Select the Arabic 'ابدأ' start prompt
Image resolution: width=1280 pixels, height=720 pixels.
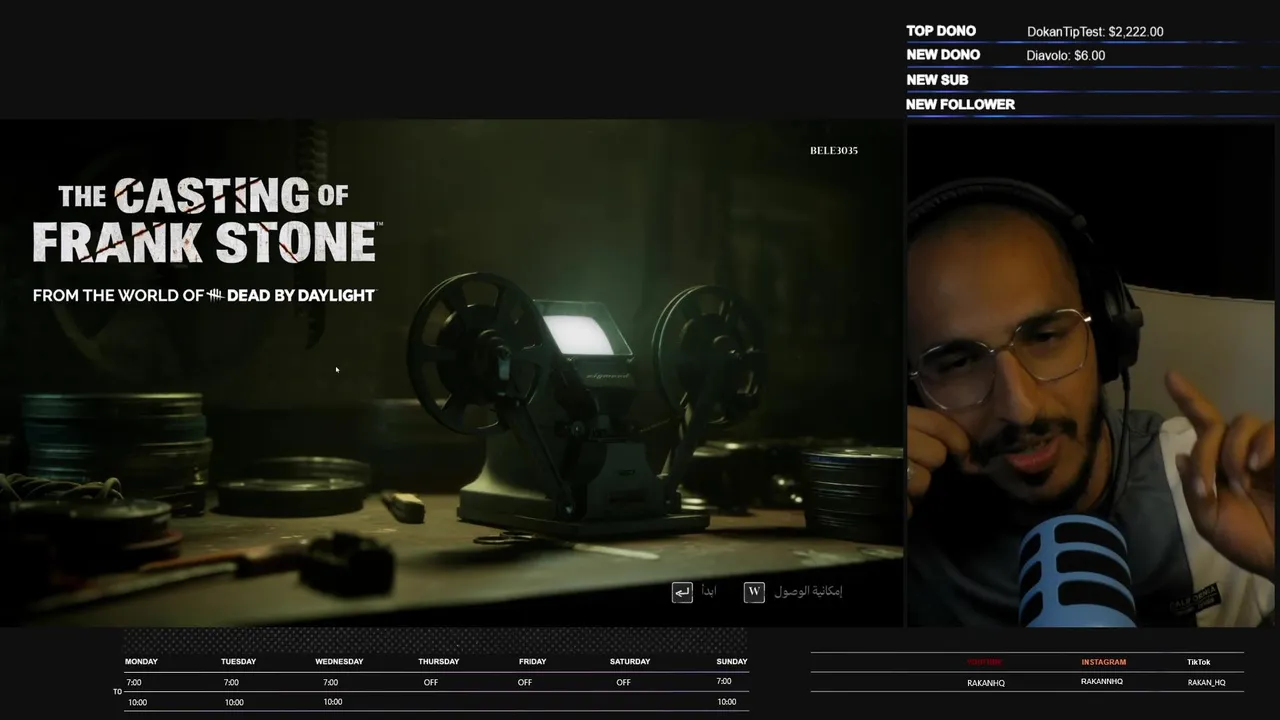(709, 592)
